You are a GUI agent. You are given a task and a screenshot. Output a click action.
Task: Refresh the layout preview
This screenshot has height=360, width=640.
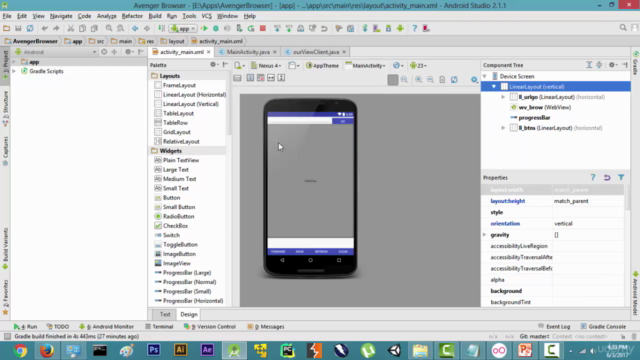(454, 80)
